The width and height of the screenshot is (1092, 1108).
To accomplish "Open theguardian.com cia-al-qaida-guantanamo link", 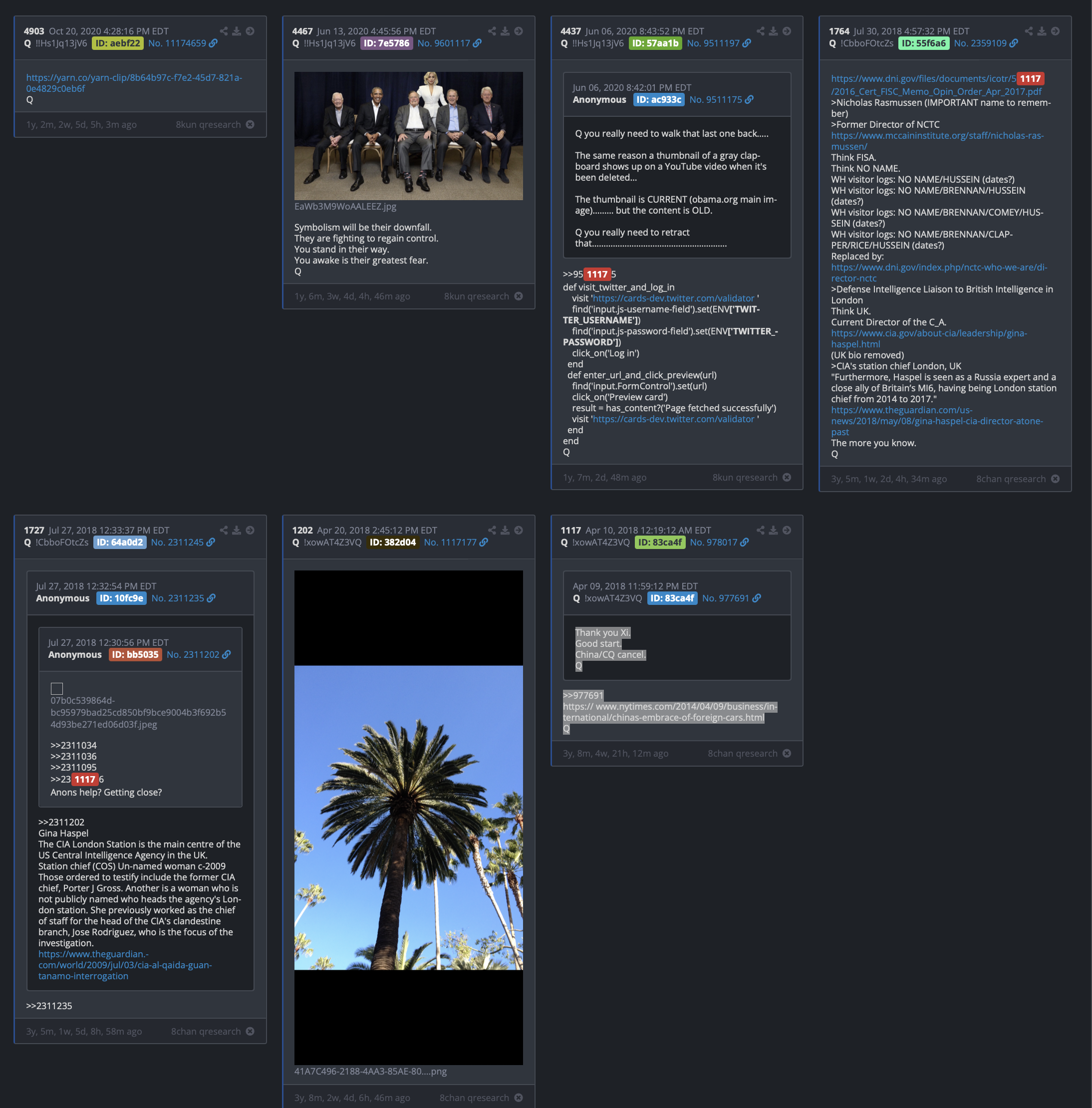I will click(125, 965).
